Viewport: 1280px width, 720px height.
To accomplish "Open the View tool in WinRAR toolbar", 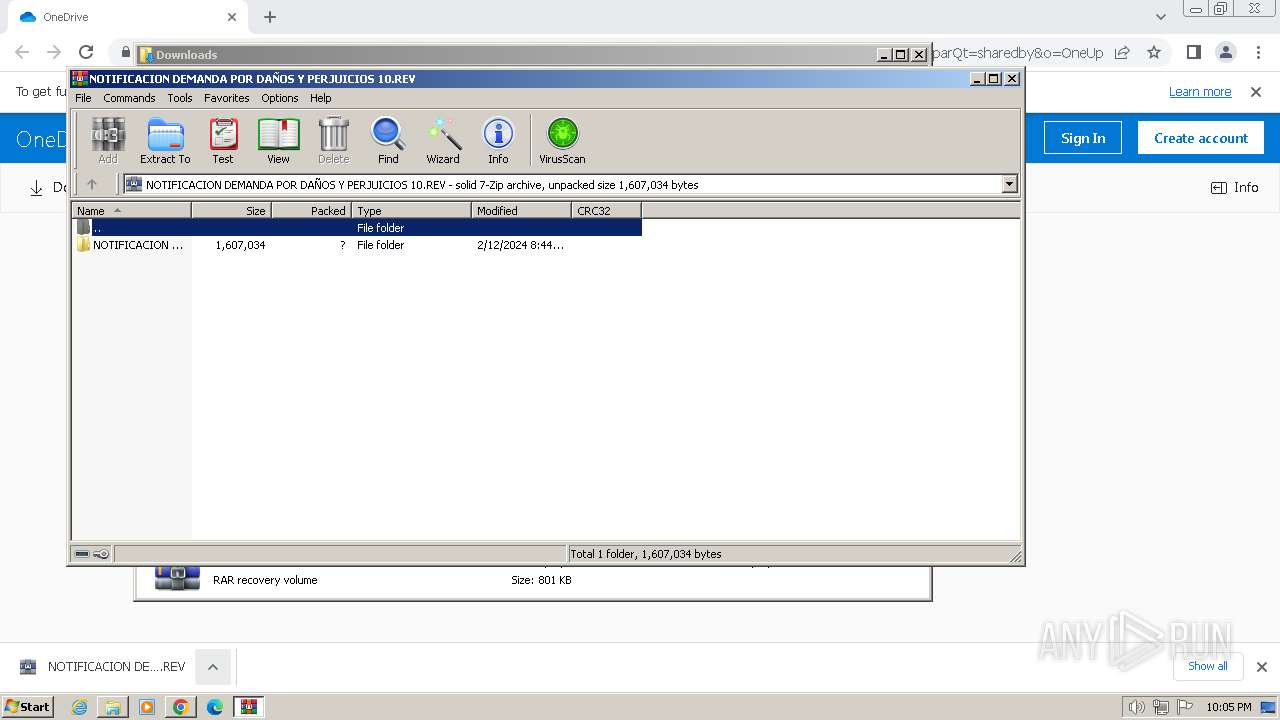I will (278, 140).
